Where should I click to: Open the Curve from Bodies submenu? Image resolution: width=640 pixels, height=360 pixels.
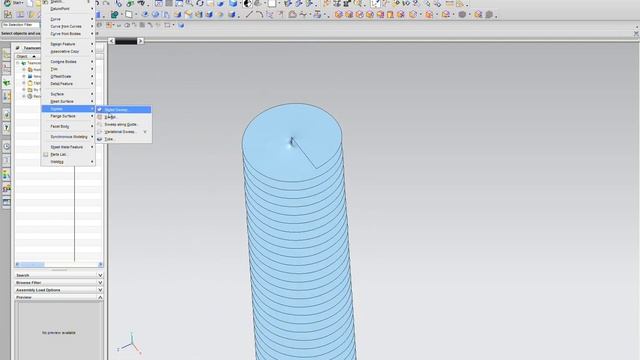click(x=68, y=34)
